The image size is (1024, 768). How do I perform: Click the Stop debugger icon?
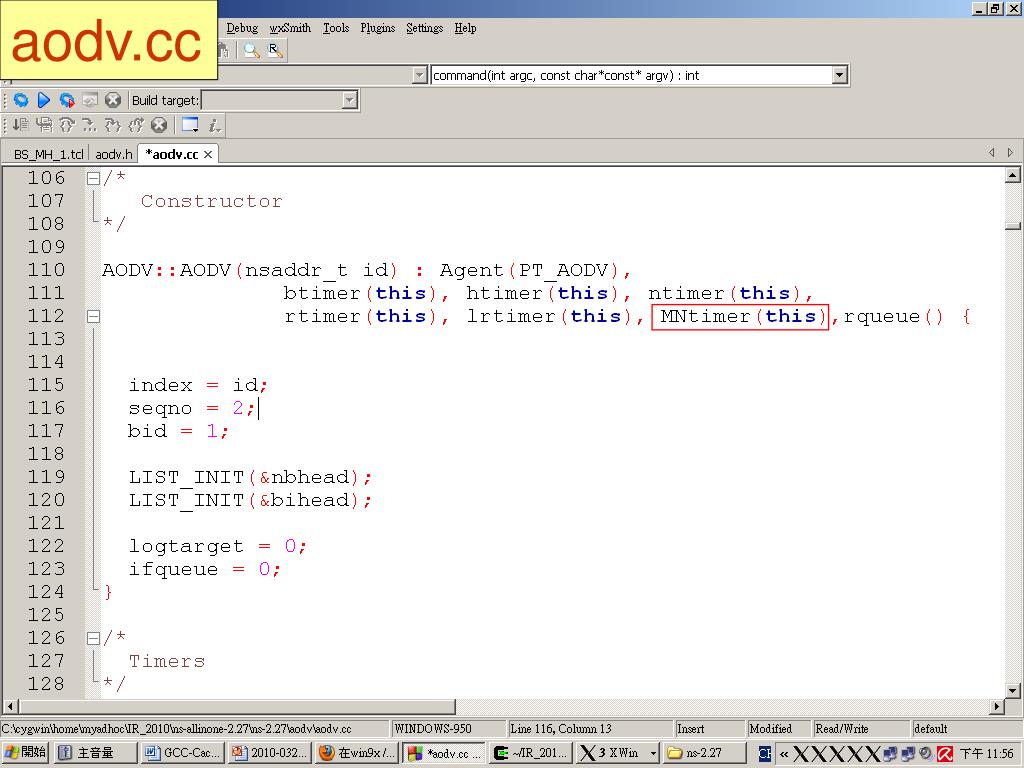click(x=159, y=125)
